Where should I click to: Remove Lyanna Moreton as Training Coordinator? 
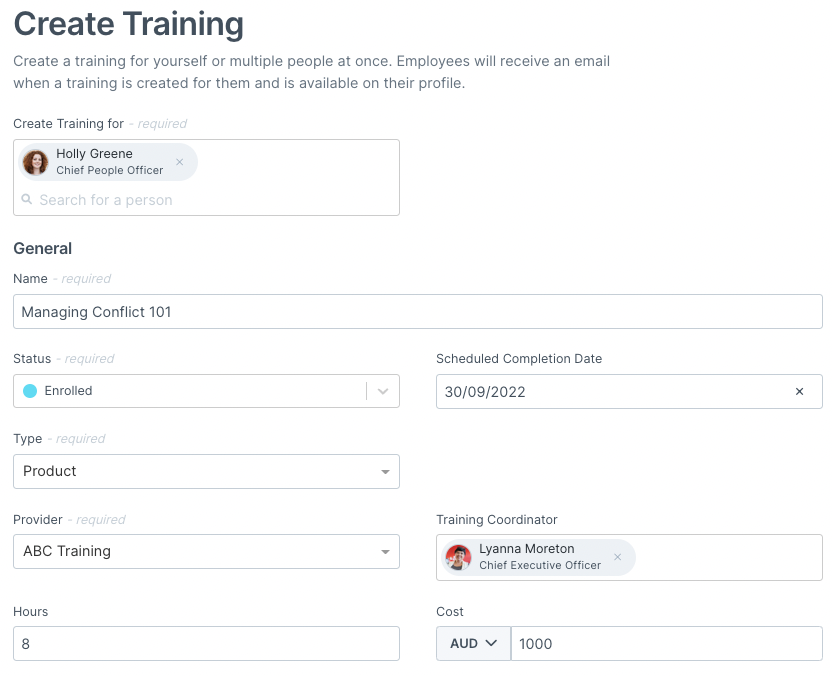[x=617, y=557]
